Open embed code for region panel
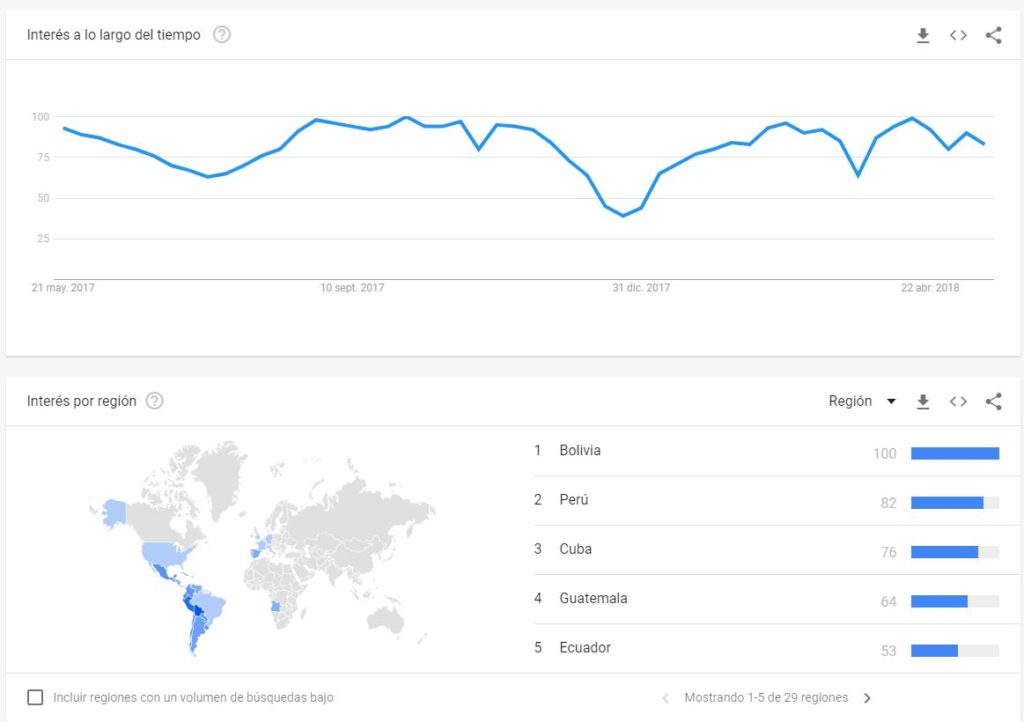The image size is (1024, 722). [x=958, y=401]
